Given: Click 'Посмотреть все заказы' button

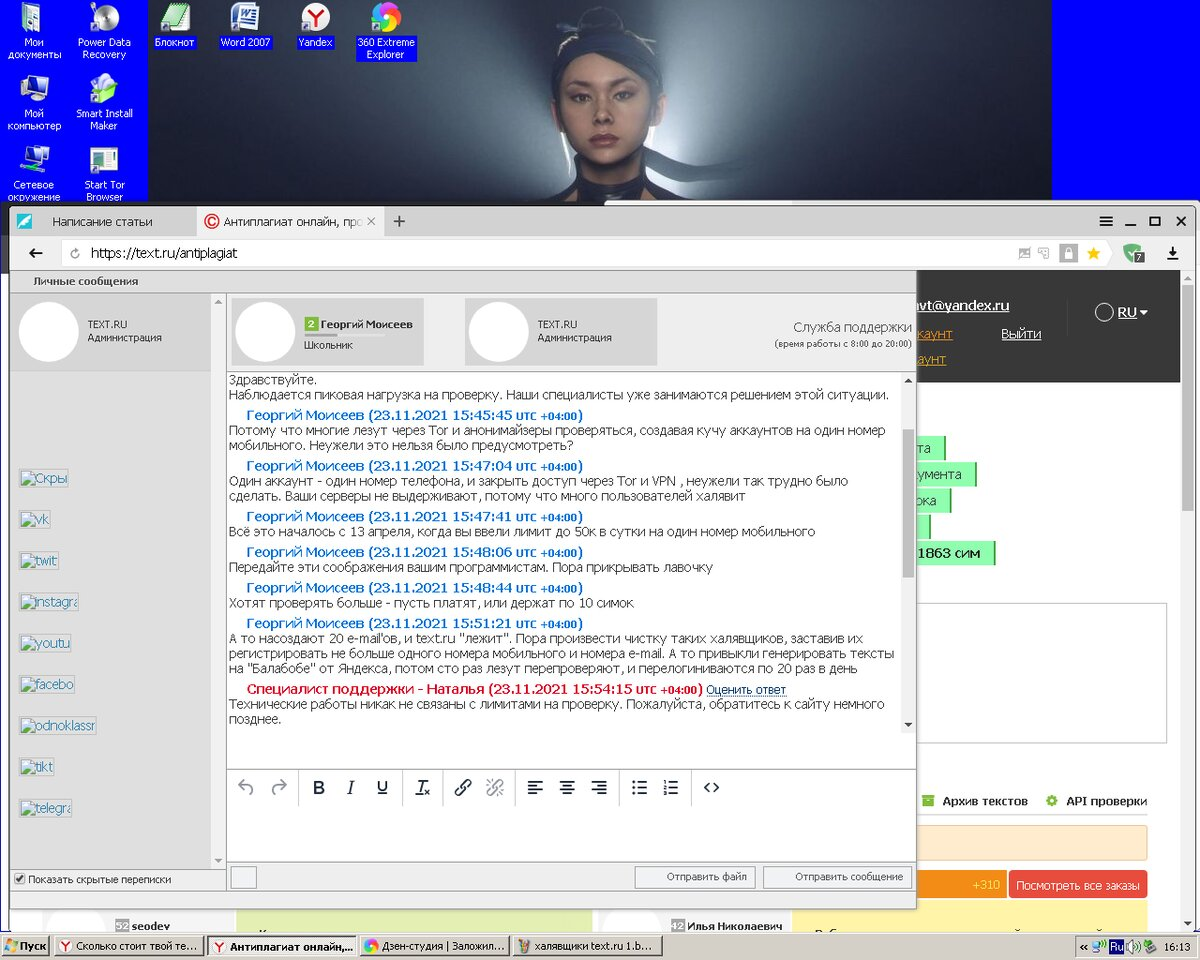Looking at the screenshot, I should 1078,884.
